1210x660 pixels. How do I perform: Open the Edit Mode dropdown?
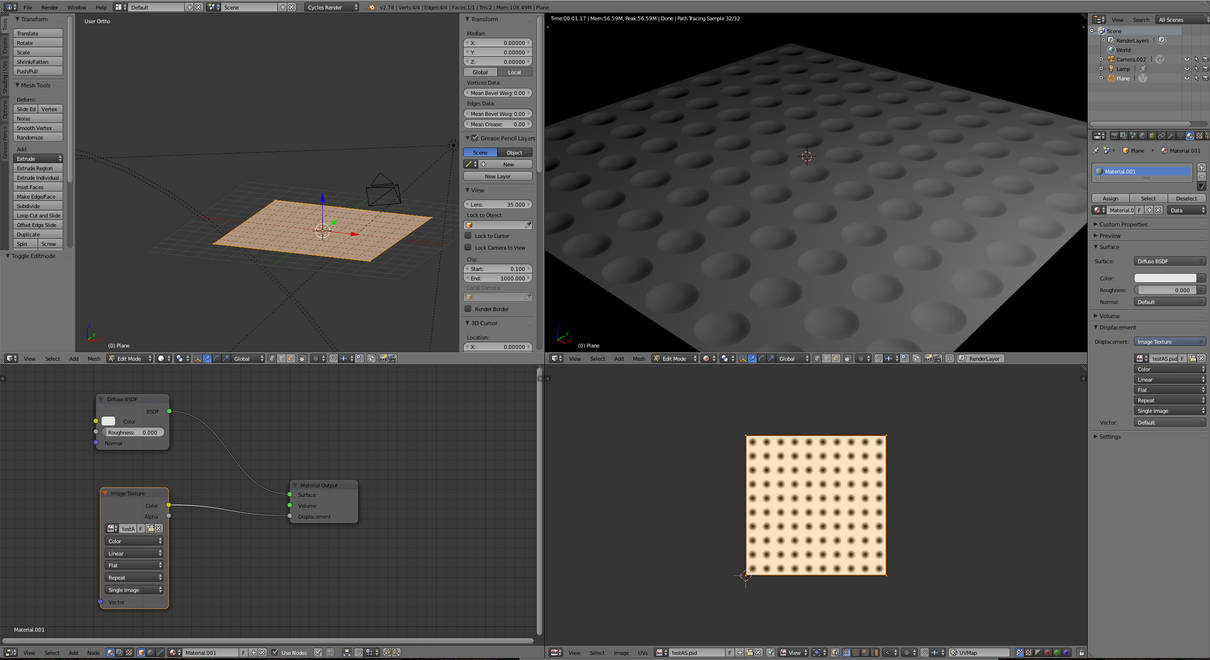click(x=130, y=358)
